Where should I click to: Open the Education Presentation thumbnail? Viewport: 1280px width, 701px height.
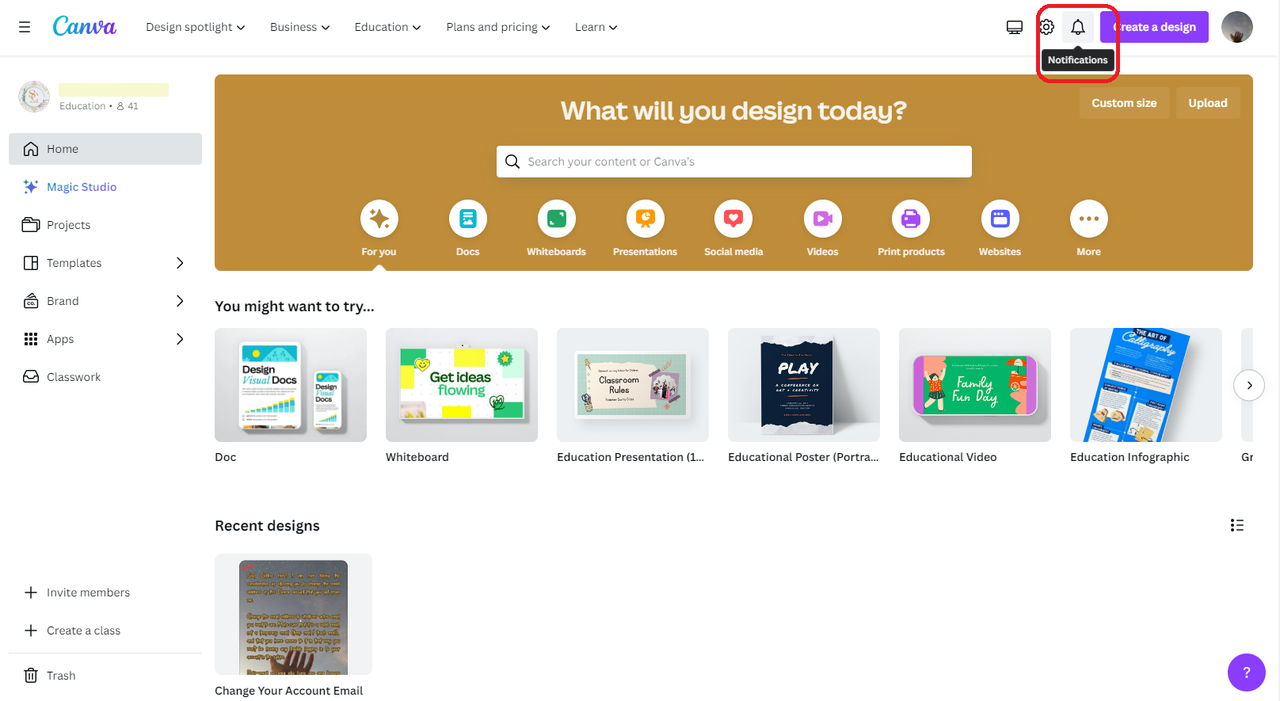click(633, 385)
